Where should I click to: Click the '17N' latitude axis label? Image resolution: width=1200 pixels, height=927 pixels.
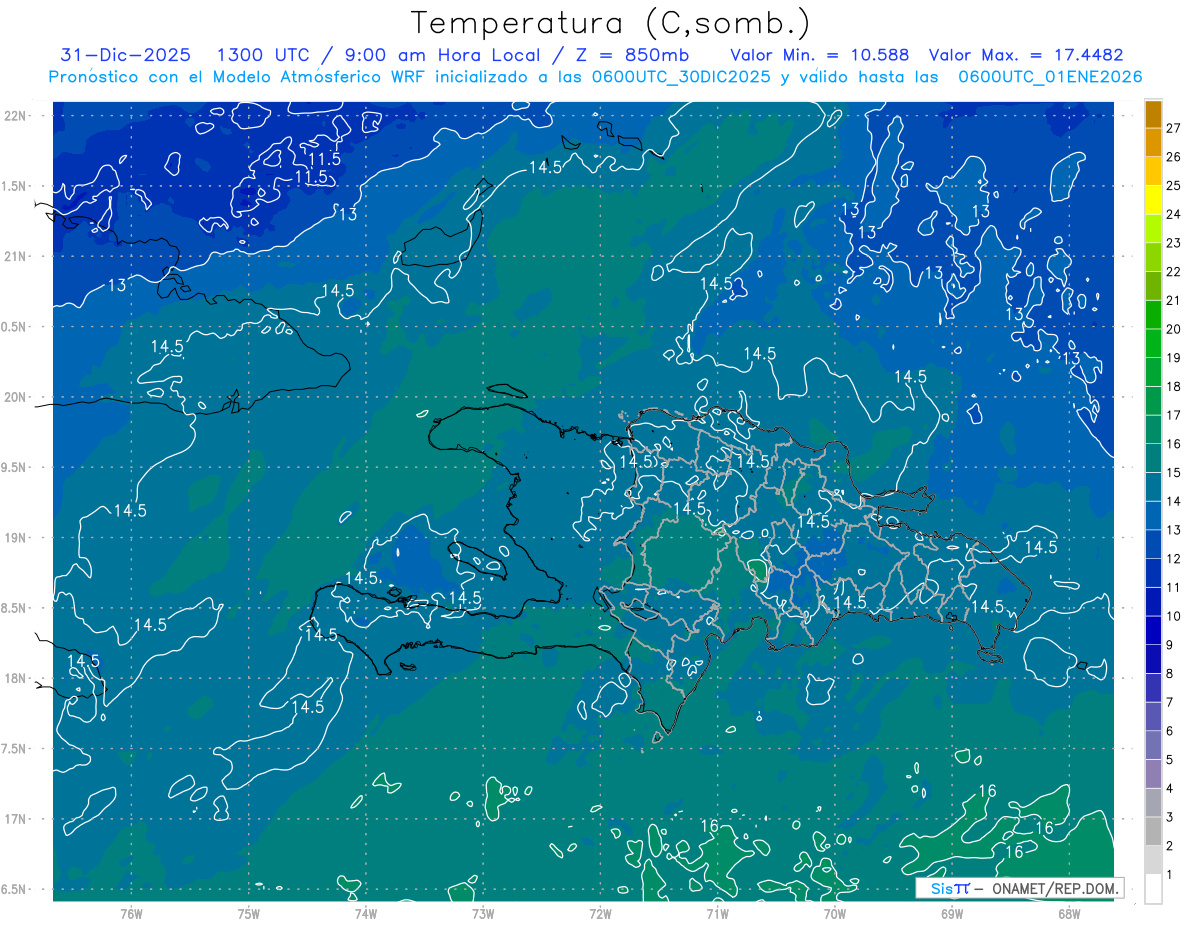tap(14, 819)
